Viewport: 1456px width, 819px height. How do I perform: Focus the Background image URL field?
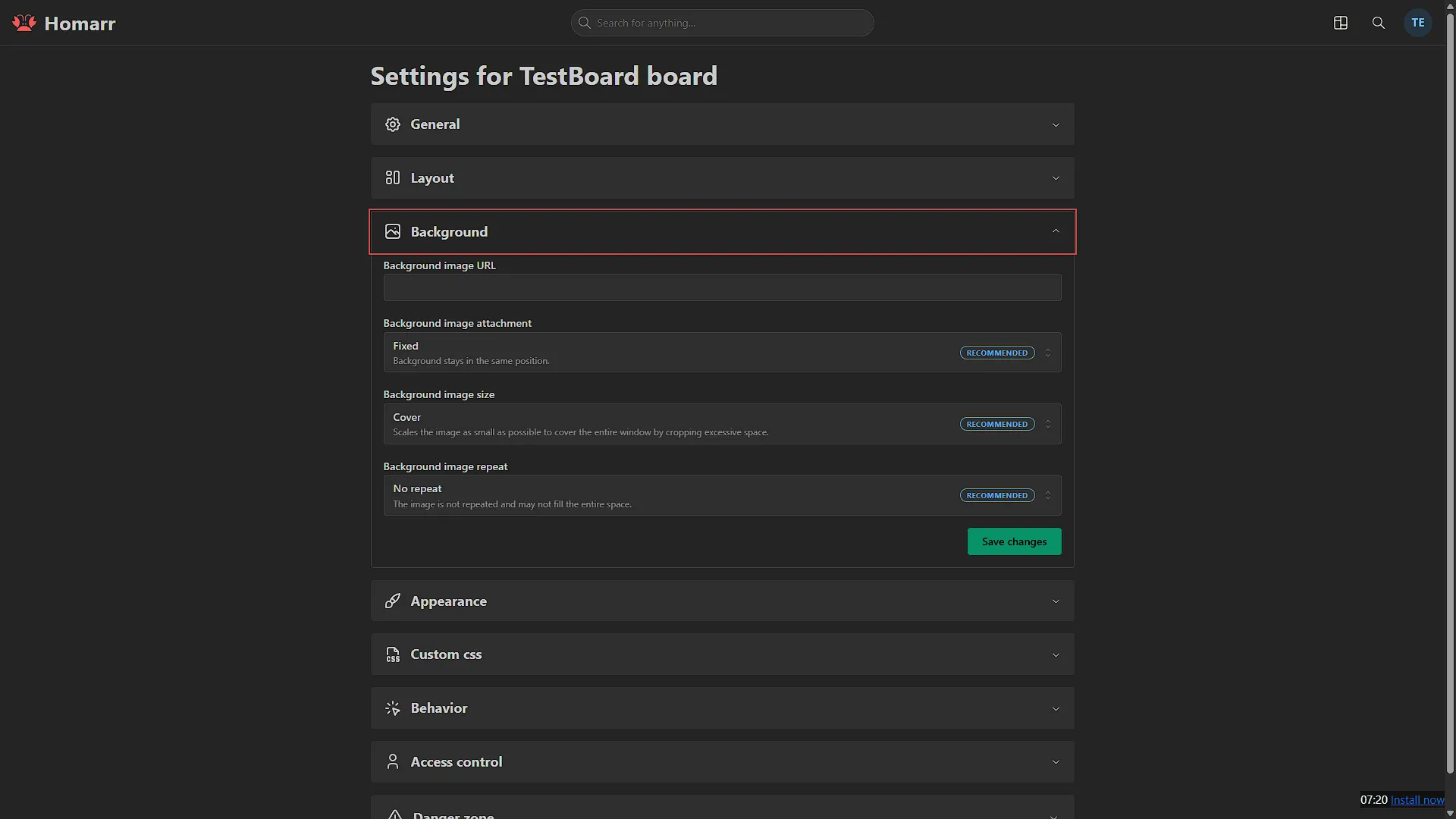722,287
